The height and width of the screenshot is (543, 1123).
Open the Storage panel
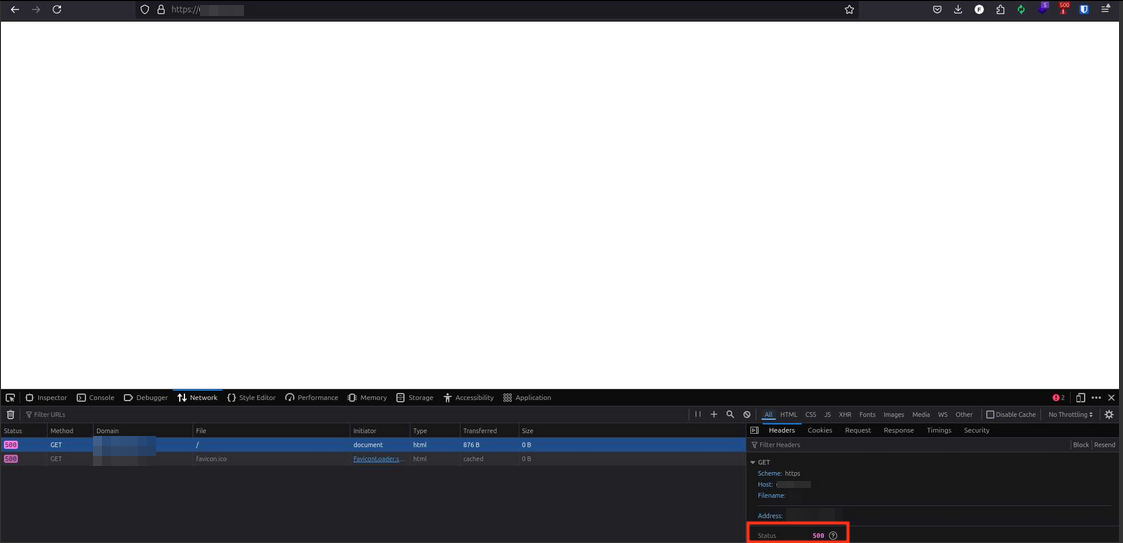[x=415, y=398]
